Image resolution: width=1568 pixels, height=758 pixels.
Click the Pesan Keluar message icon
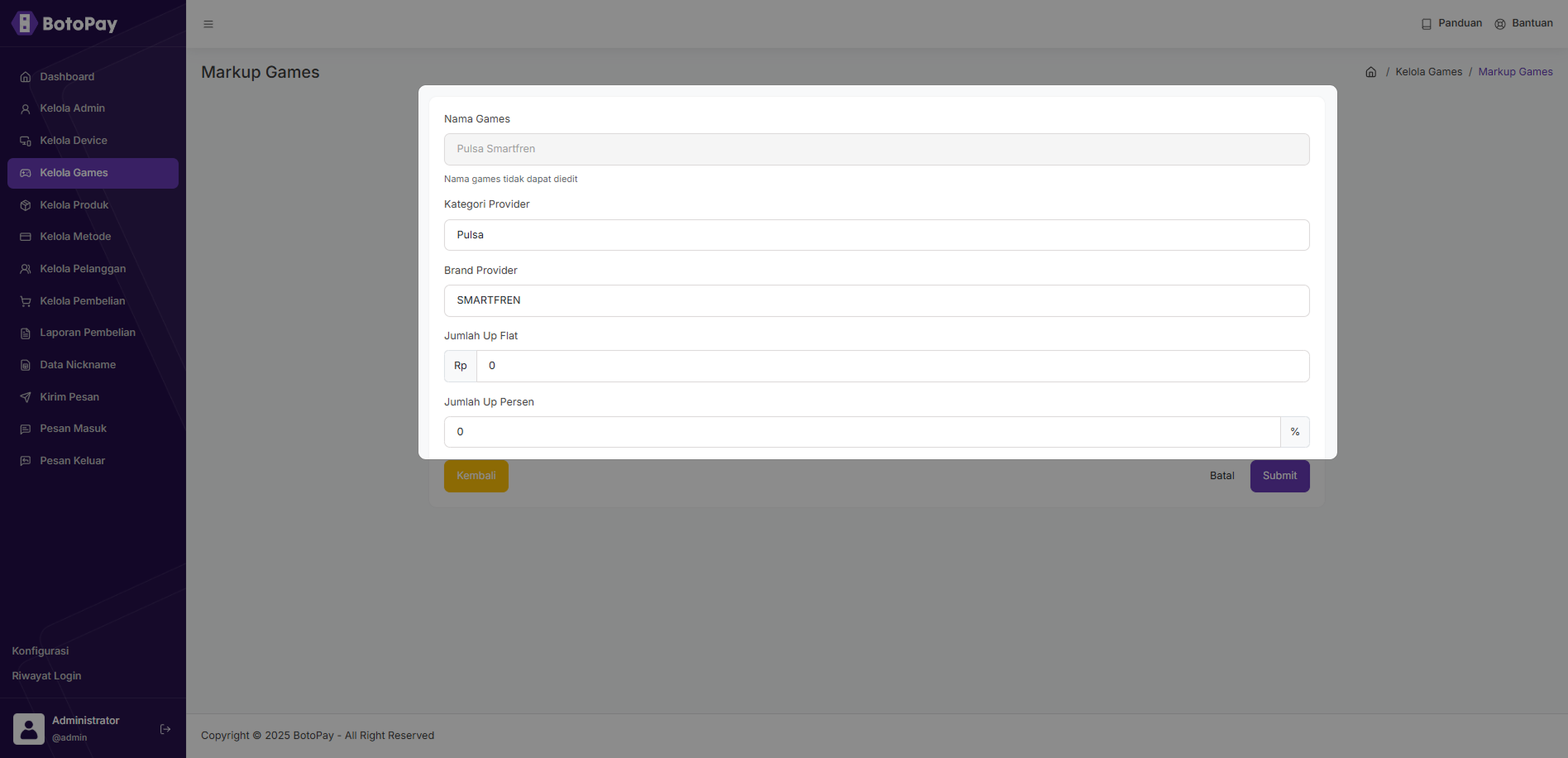[26, 461]
